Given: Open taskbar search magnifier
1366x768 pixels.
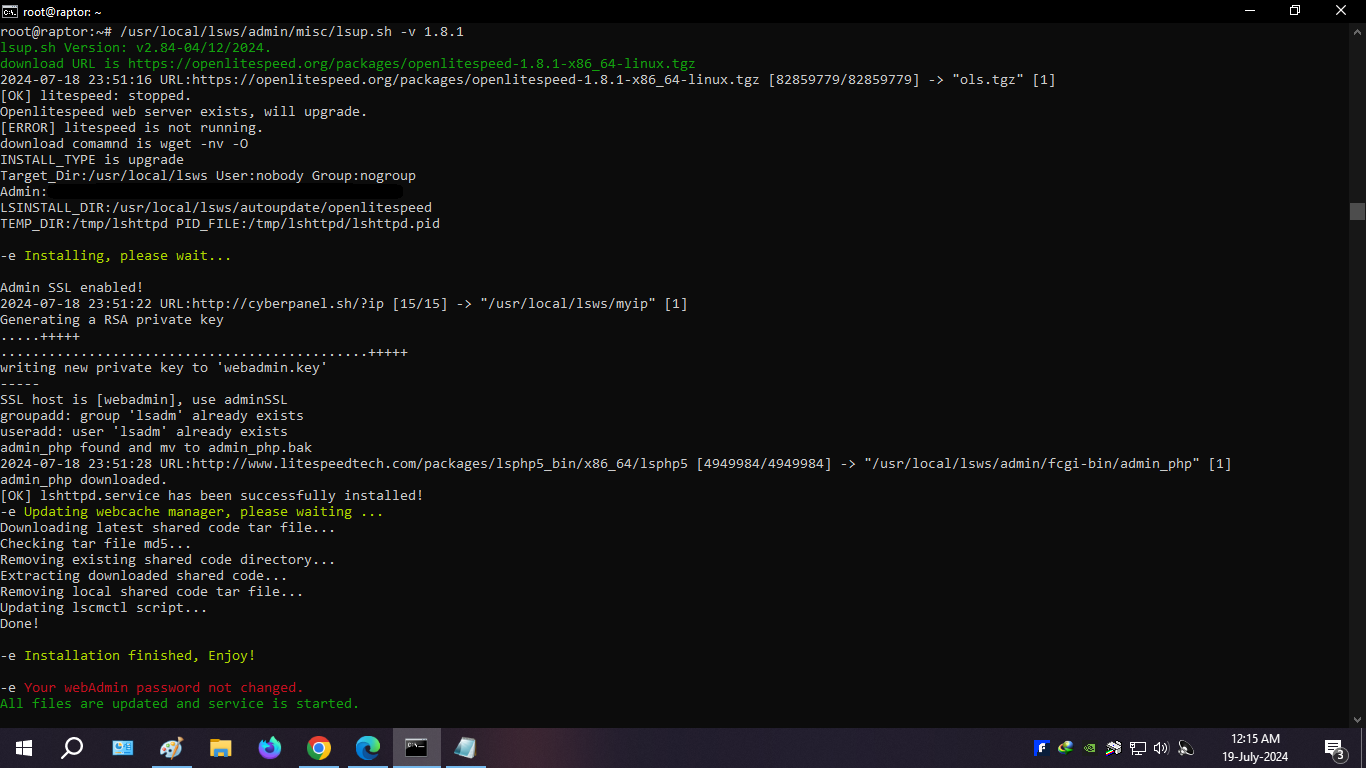Looking at the screenshot, I should click(x=72, y=748).
